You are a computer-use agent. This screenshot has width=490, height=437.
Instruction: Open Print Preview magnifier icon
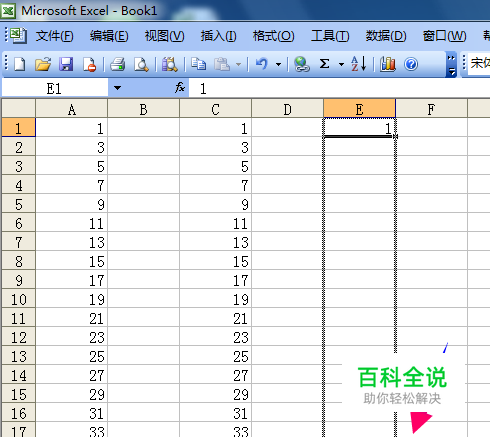[x=141, y=64]
